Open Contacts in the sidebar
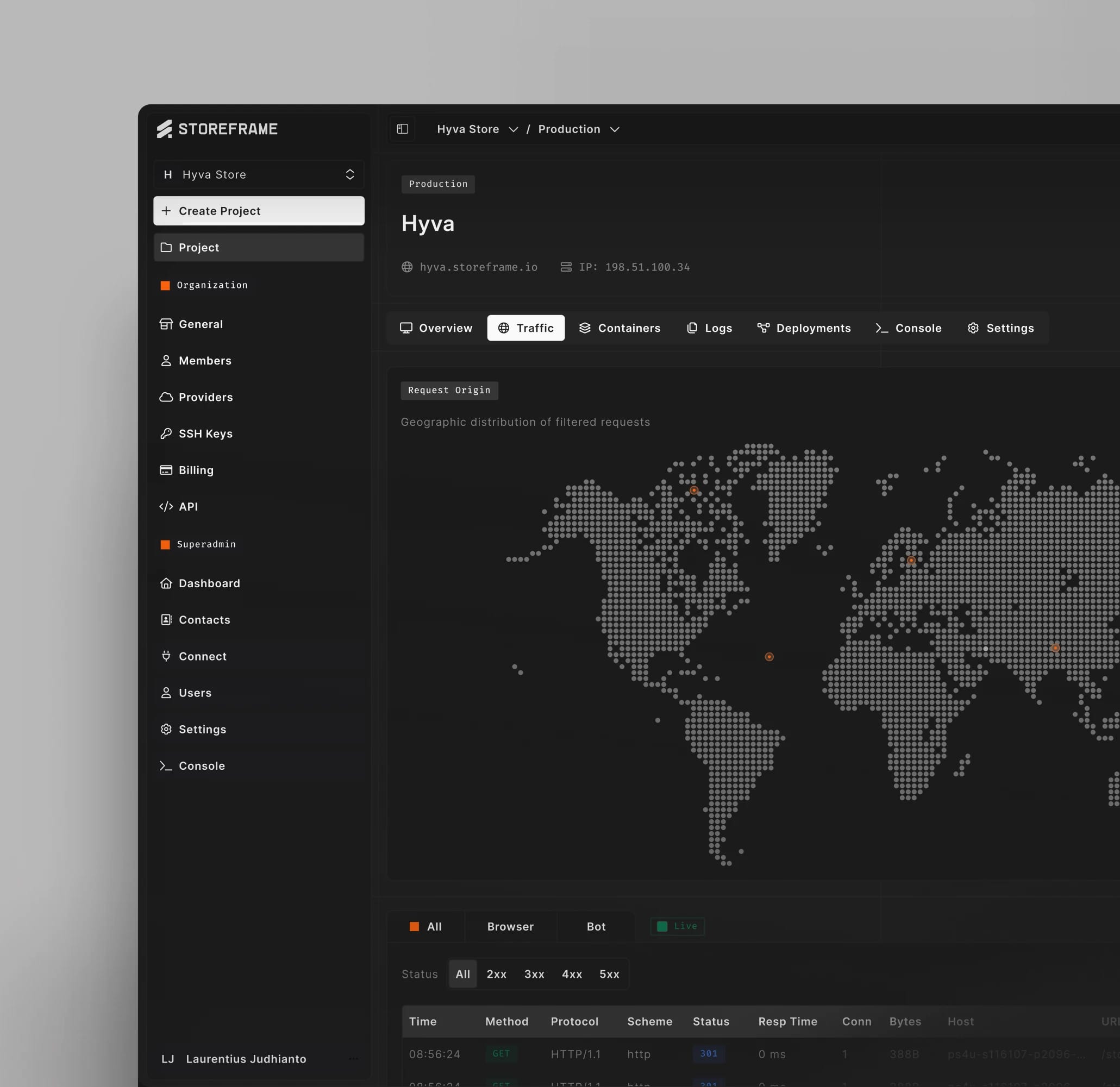Image resolution: width=1120 pixels, height=1087 pixels. (258, 620)
